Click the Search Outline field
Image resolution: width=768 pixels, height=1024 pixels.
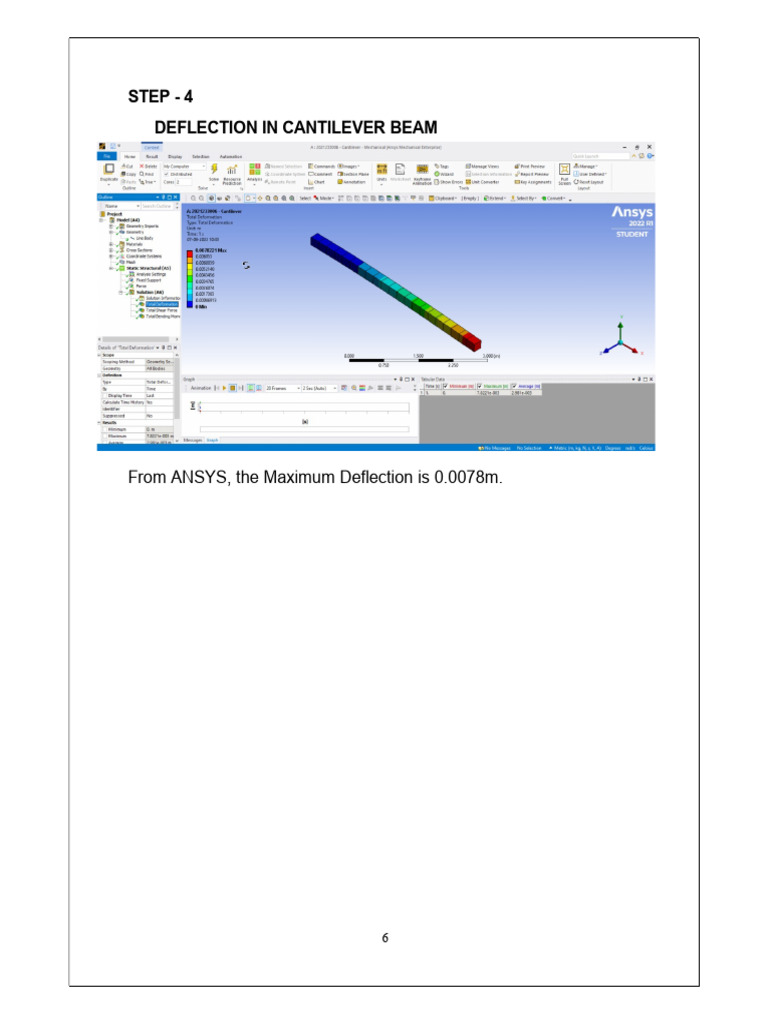pos(157,206)
